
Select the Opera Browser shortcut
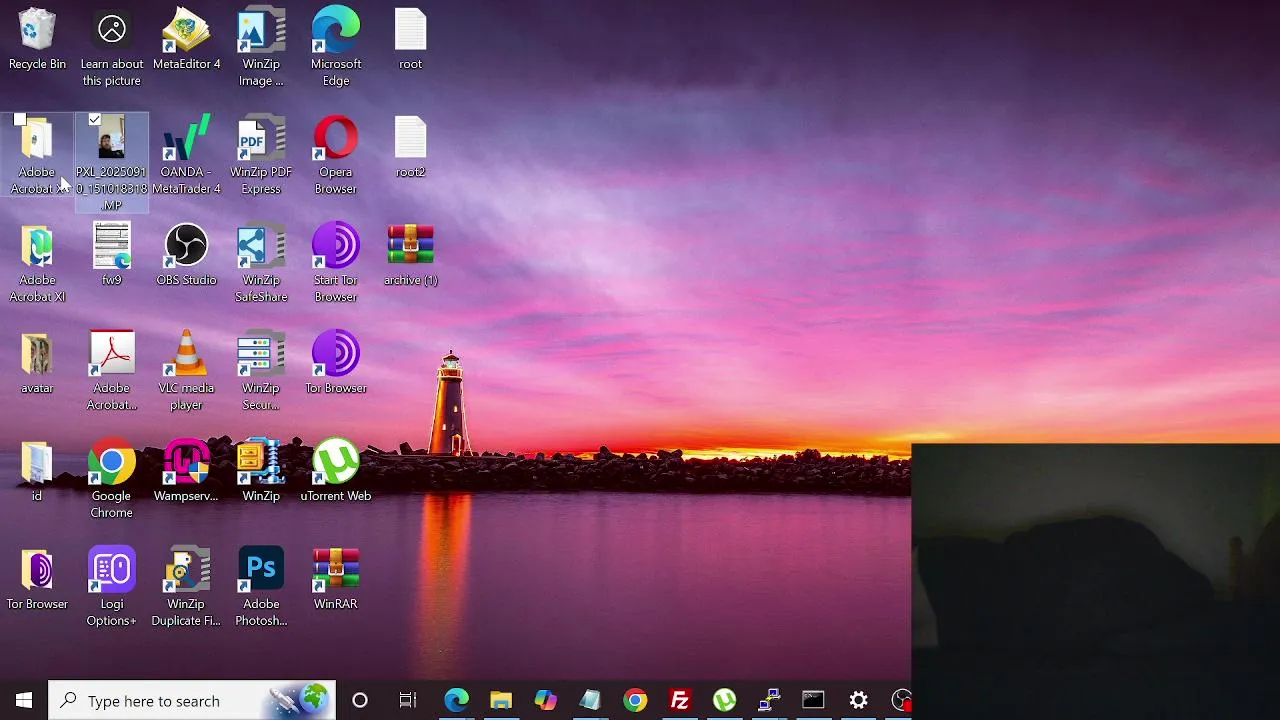[x=336, y=156]
